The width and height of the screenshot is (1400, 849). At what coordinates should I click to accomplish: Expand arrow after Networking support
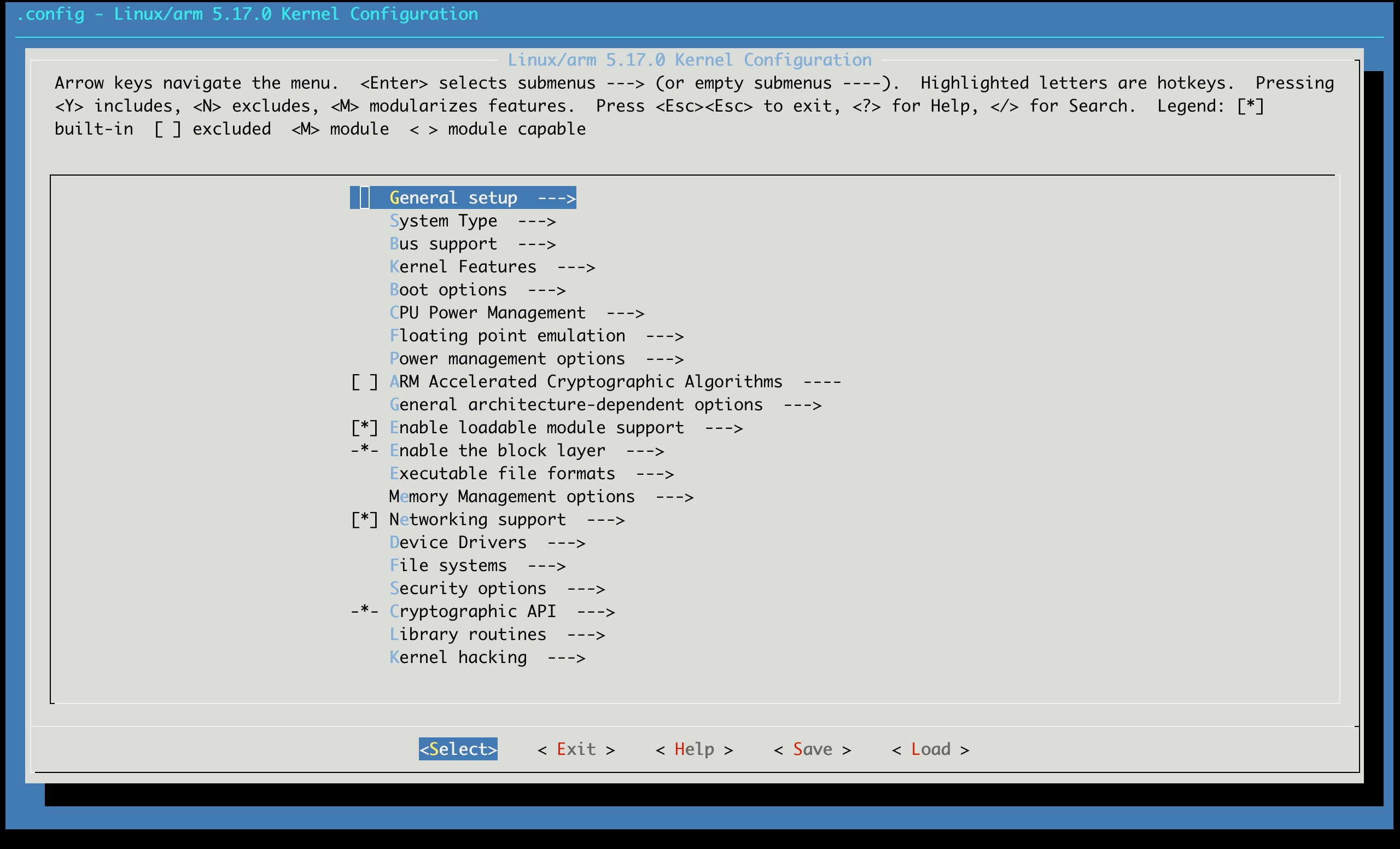(x=606, y=520)
